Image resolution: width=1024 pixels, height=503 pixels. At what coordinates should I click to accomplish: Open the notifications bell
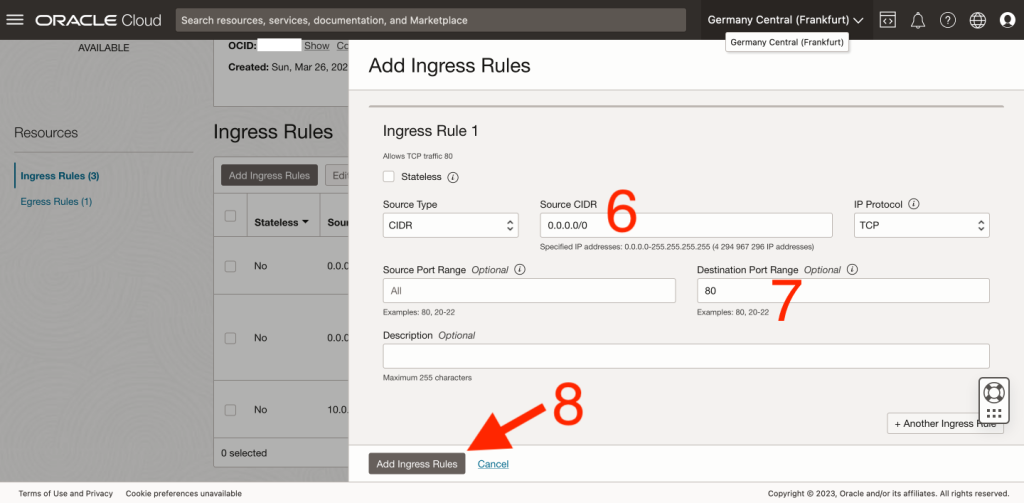[x=917, y=20]
